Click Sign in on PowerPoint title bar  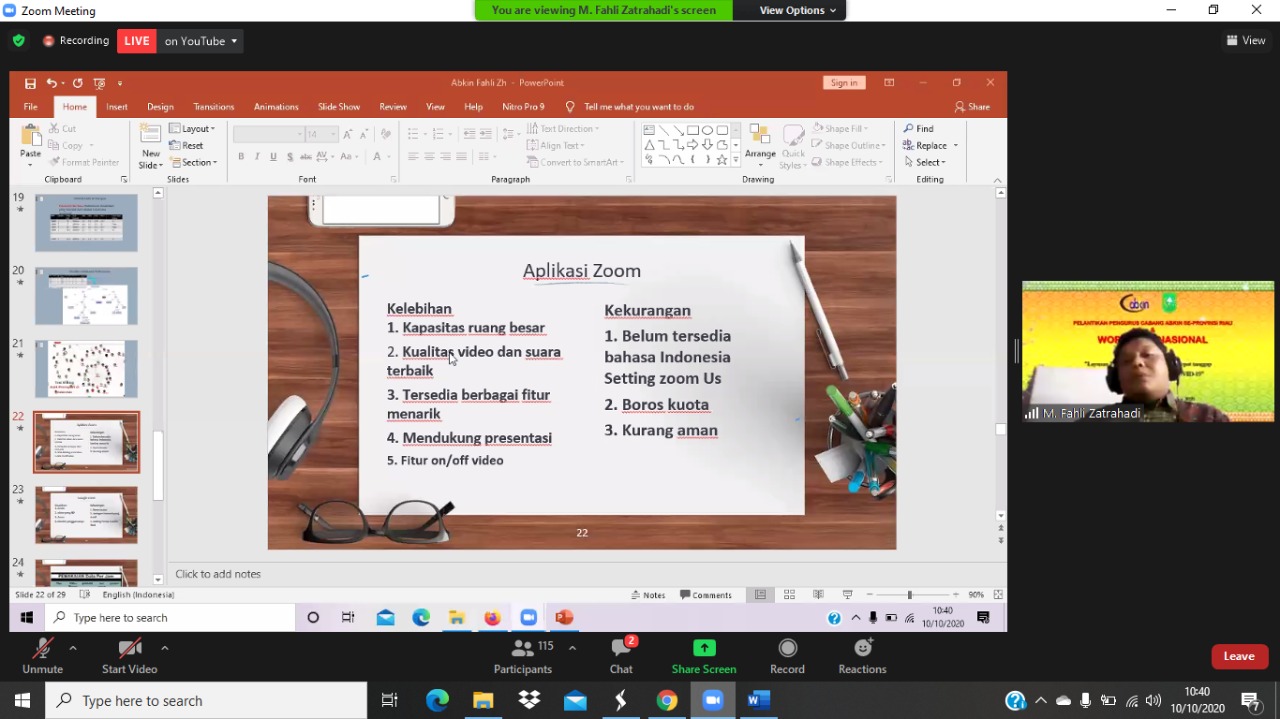[844, 83]
